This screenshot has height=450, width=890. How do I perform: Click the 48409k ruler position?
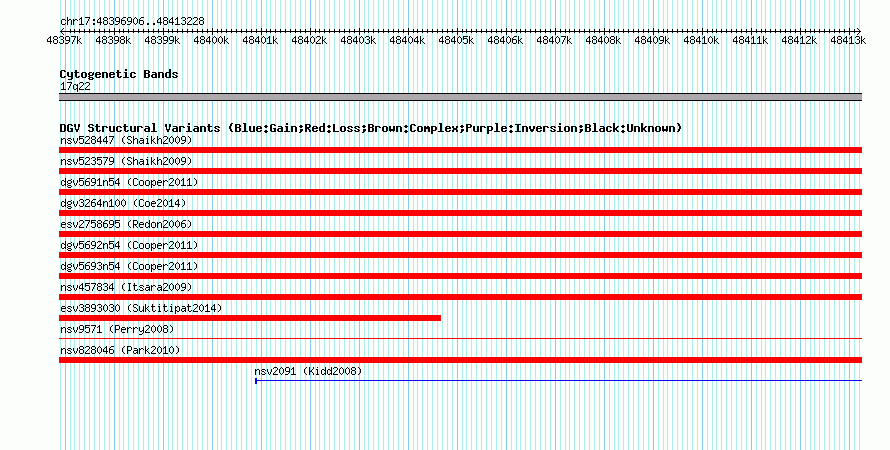pos(652,40)
